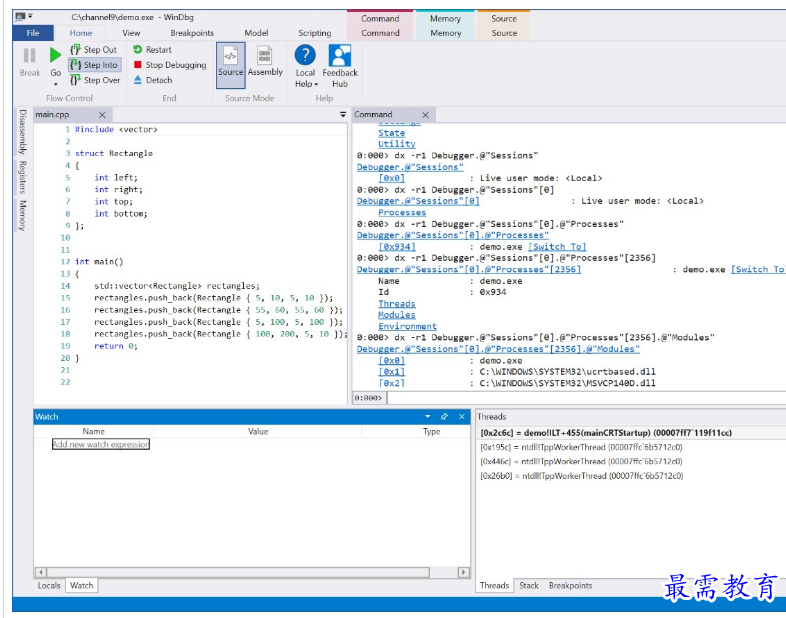
Task: Click Switch To next to [0x934]
Action: (557, 247)
